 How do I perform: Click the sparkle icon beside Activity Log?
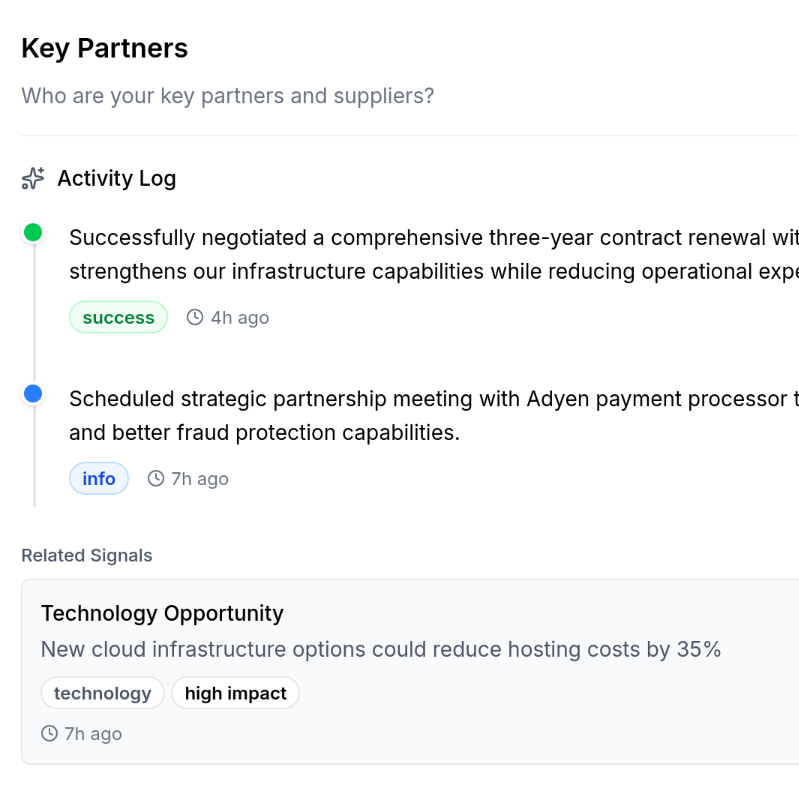coord(33,179)
